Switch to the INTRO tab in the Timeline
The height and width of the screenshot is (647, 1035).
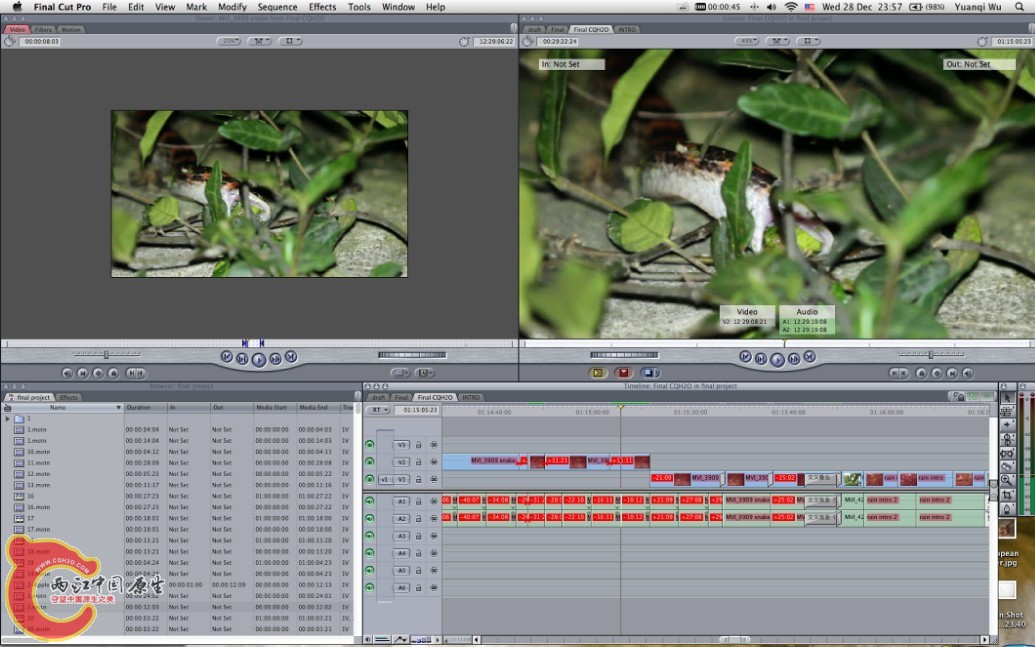pyautogui.click(x=471, y=397)
